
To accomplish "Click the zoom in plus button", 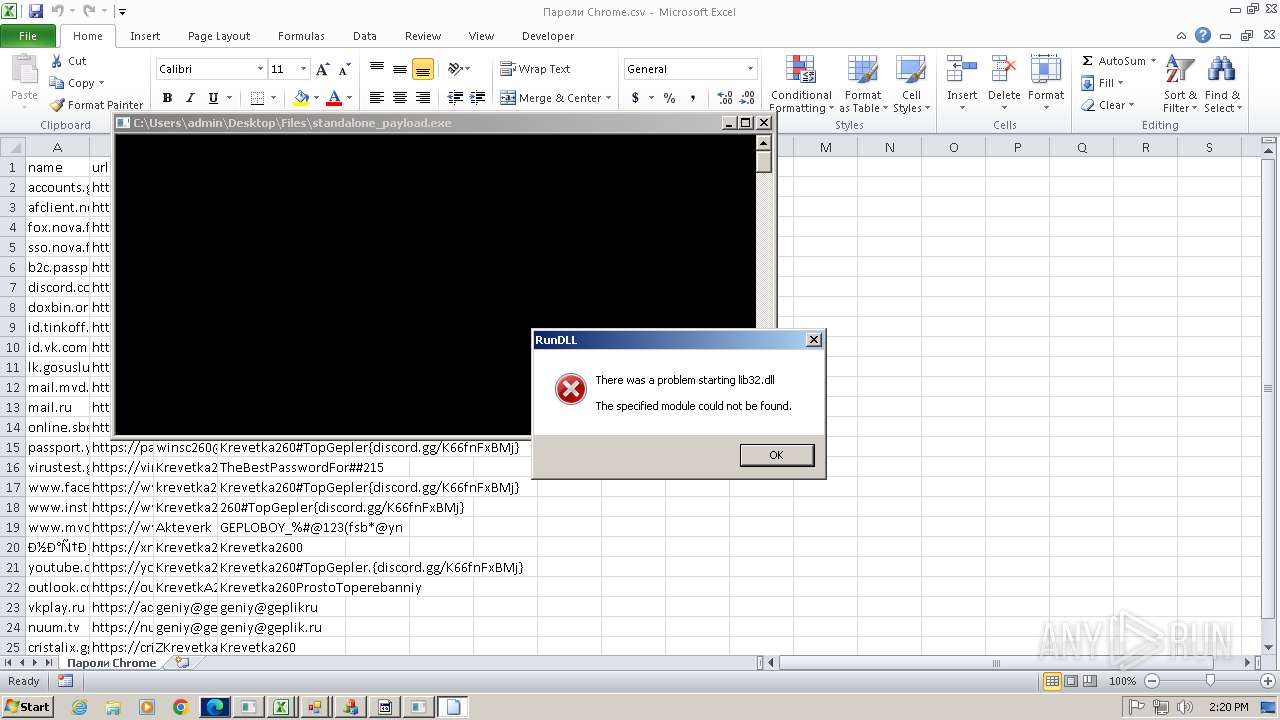I will point(1268,681).
